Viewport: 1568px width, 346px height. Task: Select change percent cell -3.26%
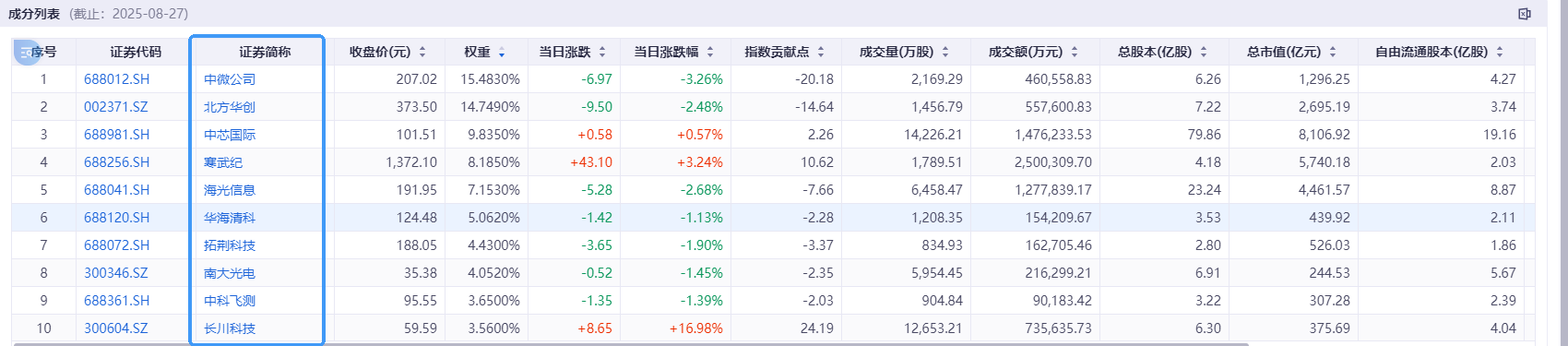[702, 79]
